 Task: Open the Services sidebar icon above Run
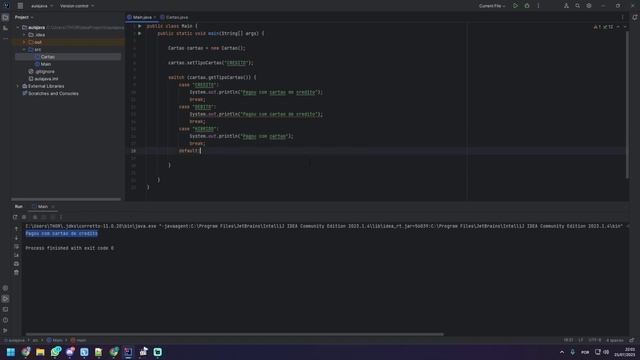(5, 288)
